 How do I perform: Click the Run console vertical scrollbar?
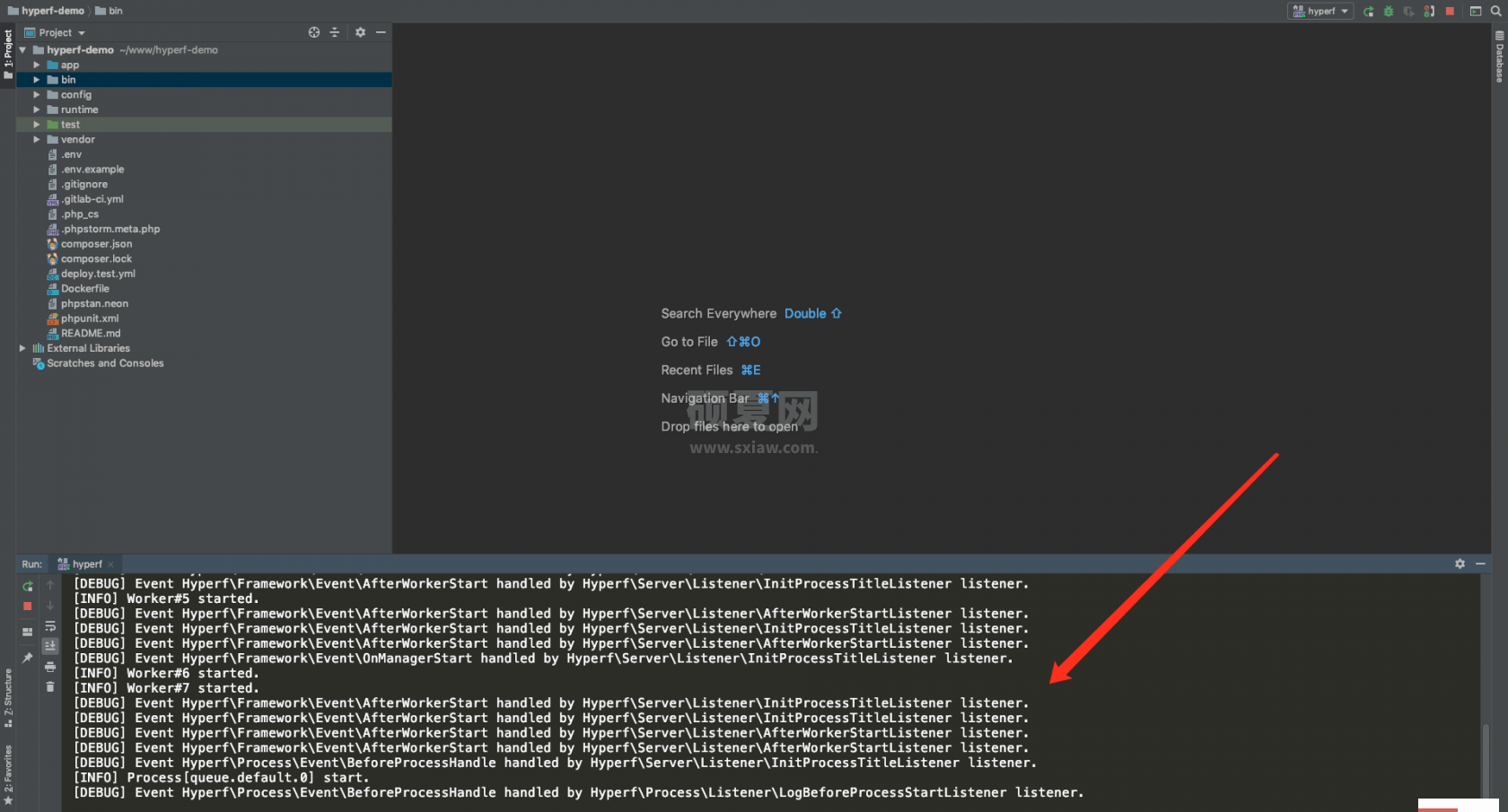[x=1486, y=763]
